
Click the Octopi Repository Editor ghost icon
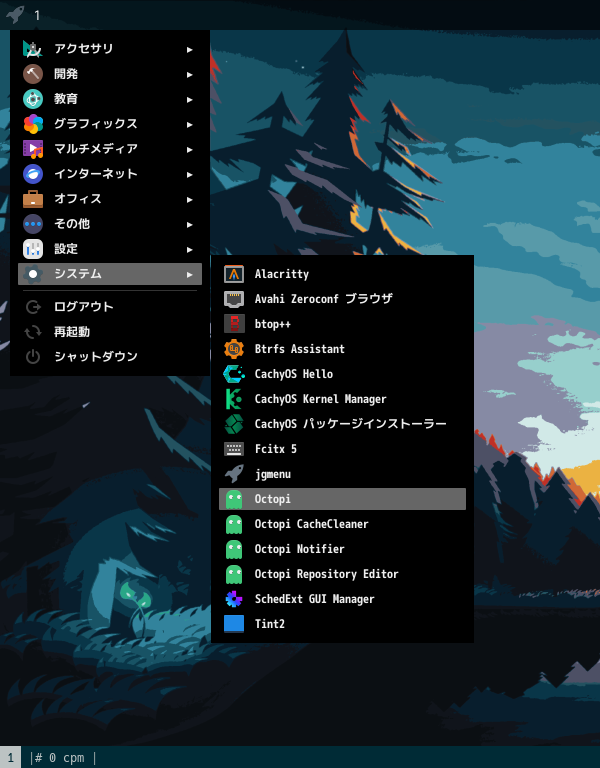[234, 574]
